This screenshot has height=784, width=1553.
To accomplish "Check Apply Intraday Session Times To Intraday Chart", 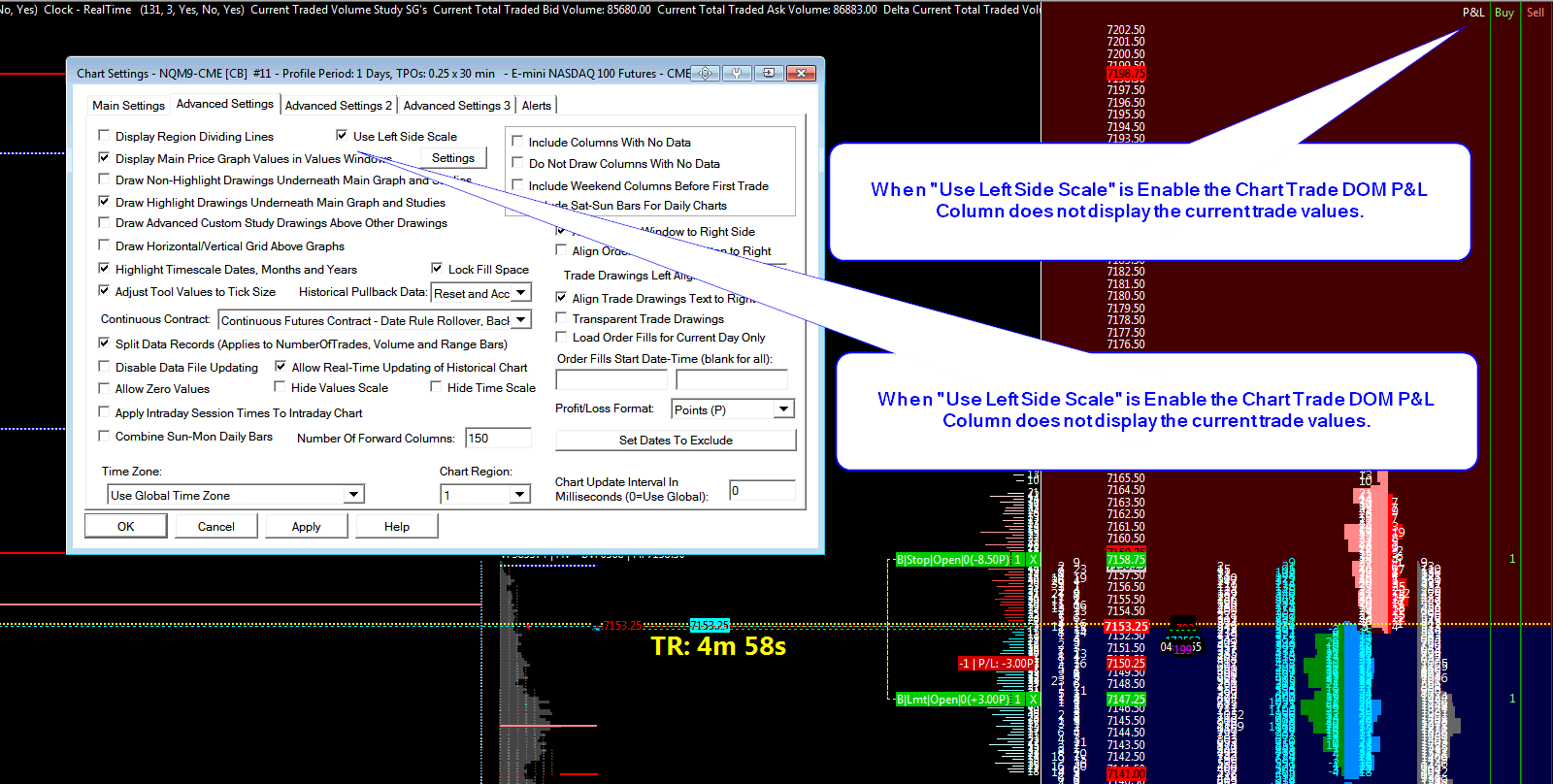I will [x=104, y=412].
